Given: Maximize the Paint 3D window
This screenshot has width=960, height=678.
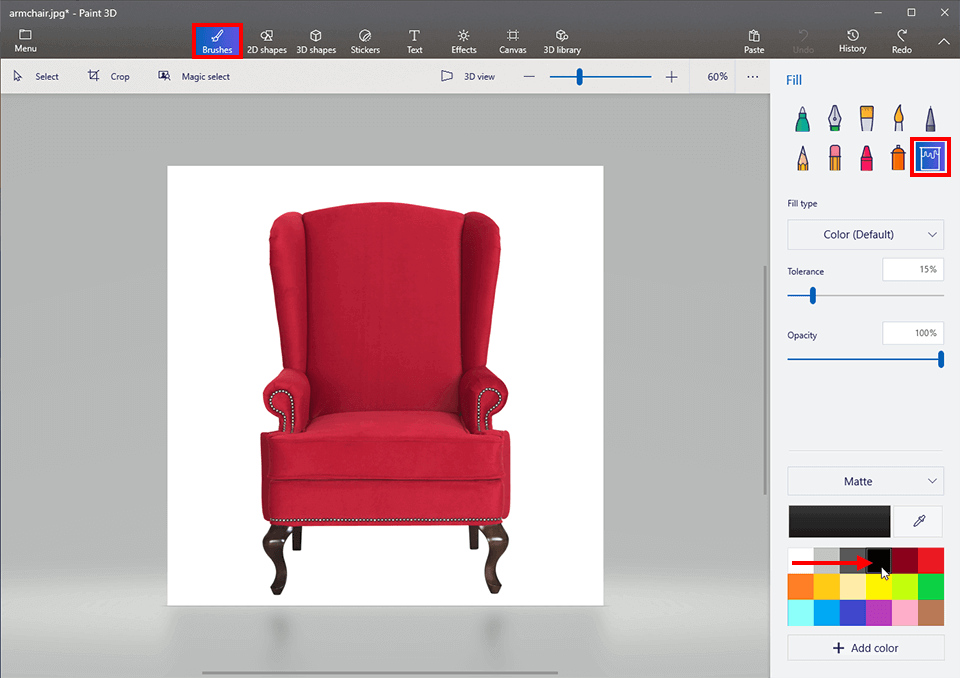Looking at the screenshot, I should pyautogui.click(x=911, y=12).
